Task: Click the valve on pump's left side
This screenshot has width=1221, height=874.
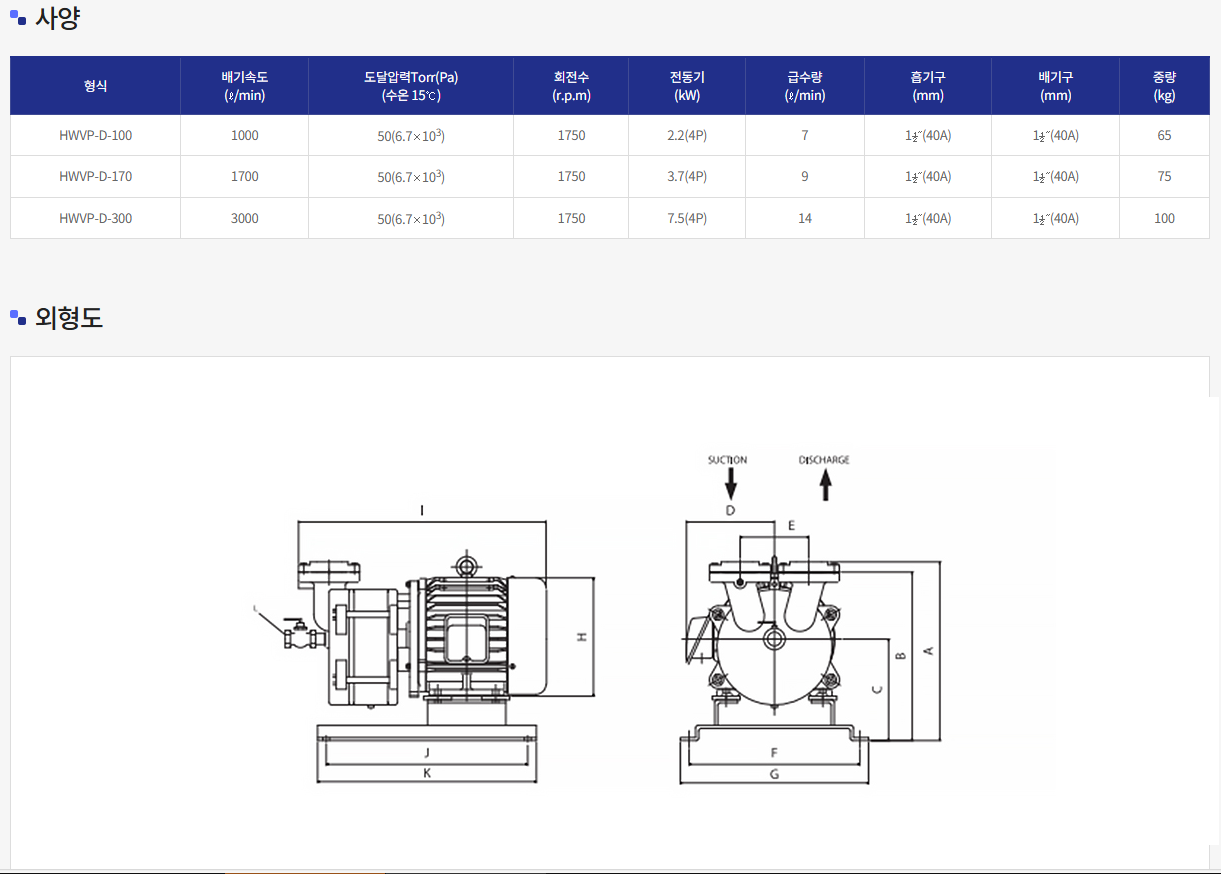Action: pos(296,635)
